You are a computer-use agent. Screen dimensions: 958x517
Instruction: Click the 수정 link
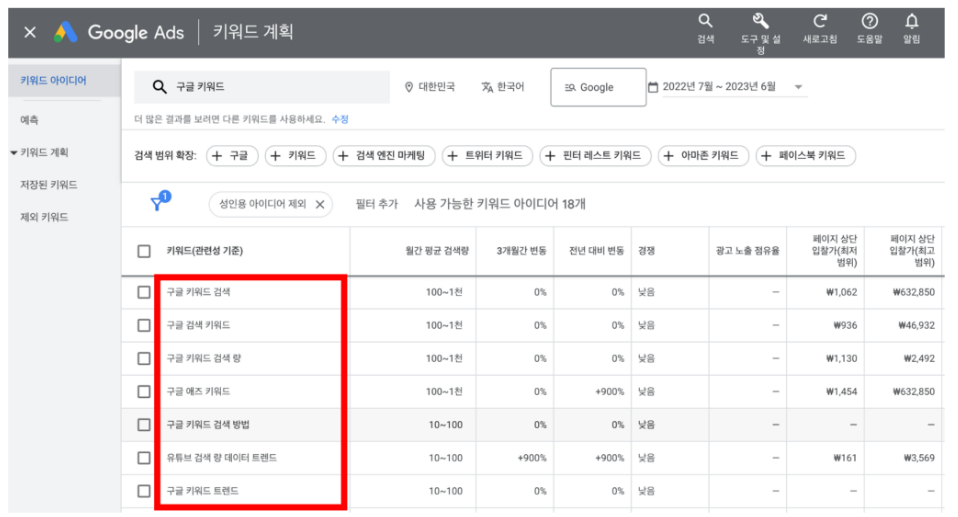coord(340,119)
